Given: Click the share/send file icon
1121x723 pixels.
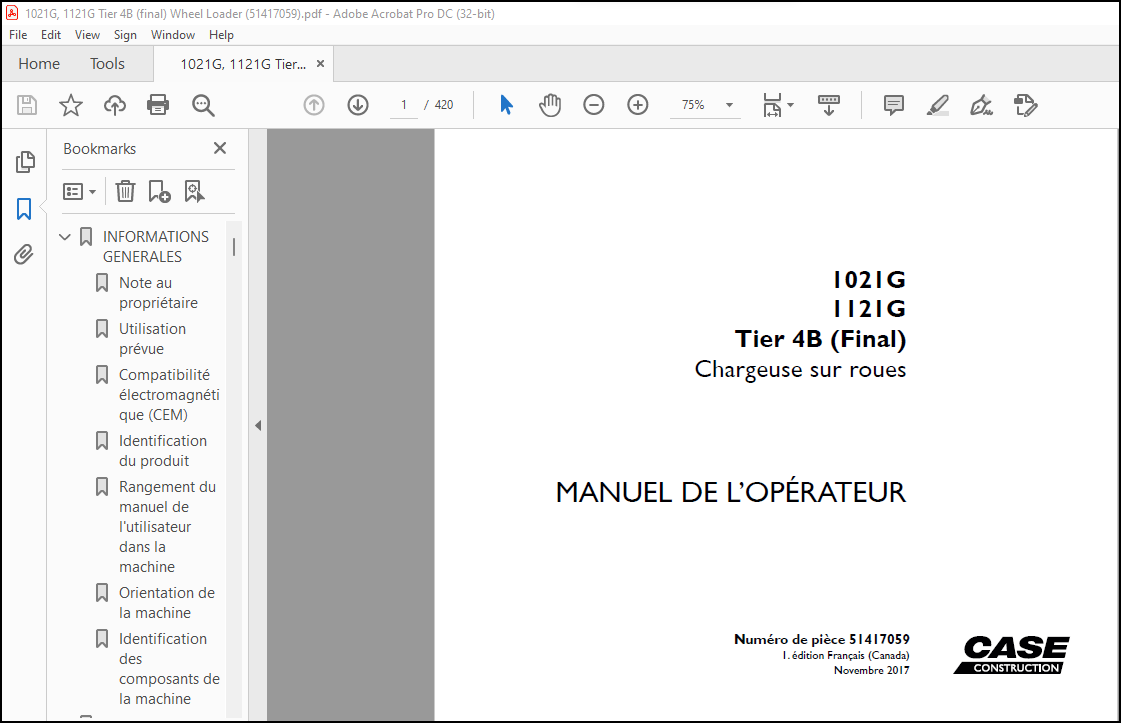Looking at the screenshot, I should click(x=1025, y=105).
